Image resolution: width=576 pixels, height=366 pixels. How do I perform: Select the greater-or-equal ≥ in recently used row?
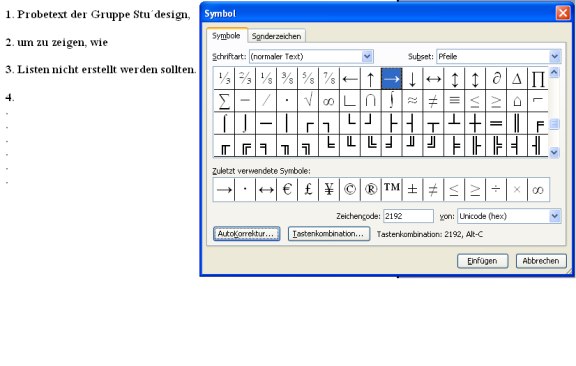click(x=475, y=190)
